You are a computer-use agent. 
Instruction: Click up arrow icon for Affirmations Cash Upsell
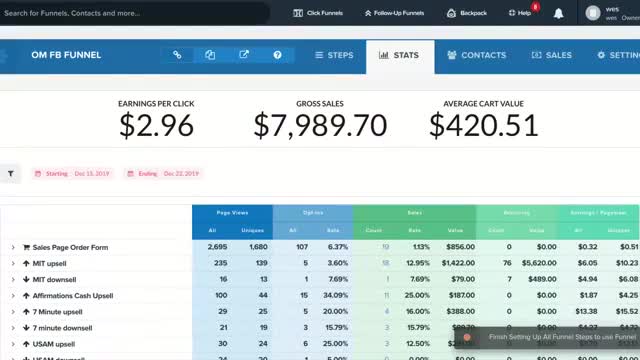tap(26, 296)
